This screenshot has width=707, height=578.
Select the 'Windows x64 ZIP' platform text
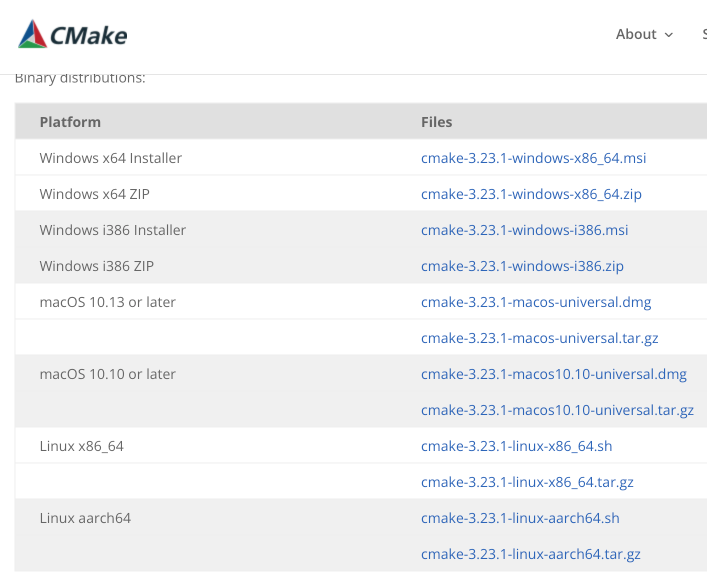(x=95, y=194)
